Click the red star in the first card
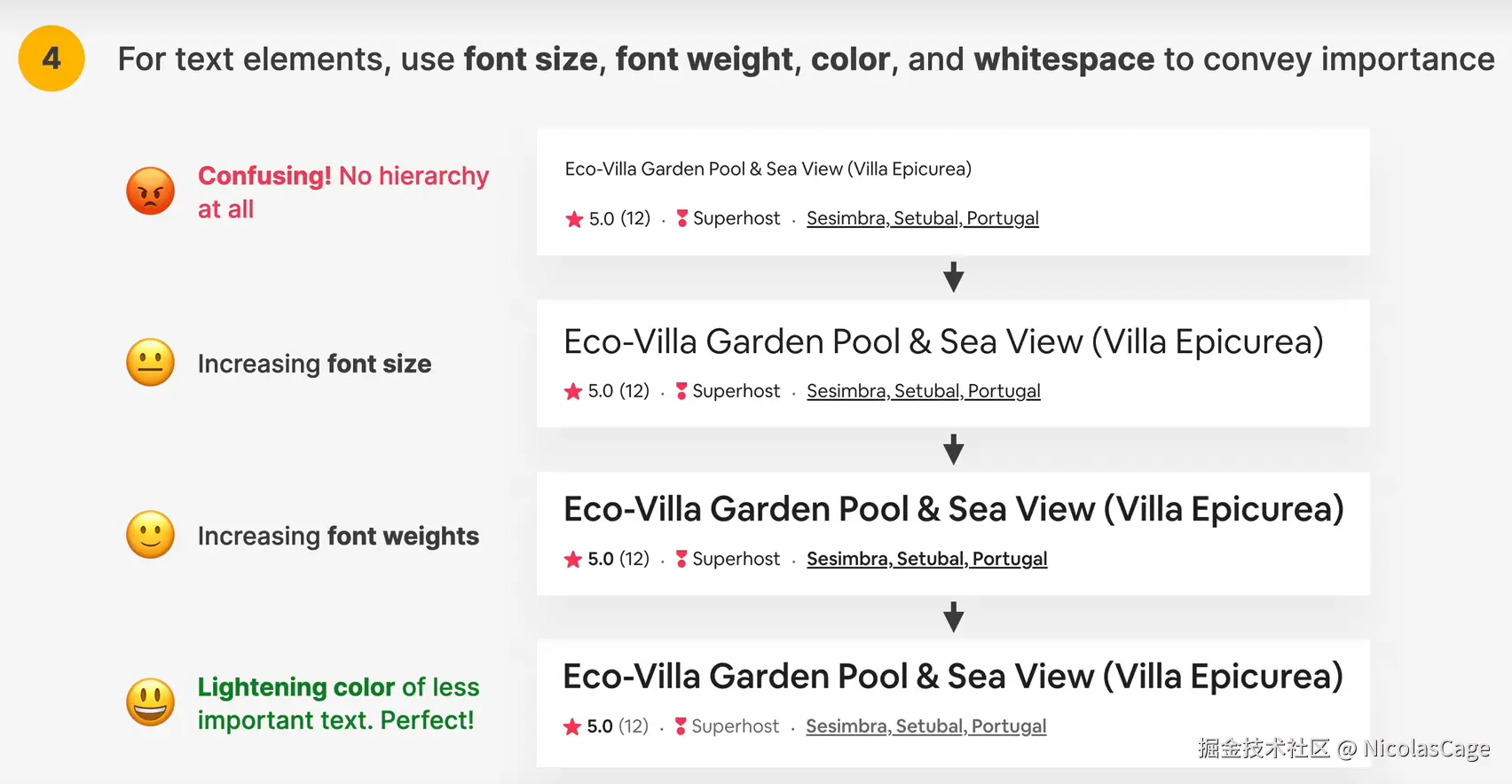 point(574,219)
